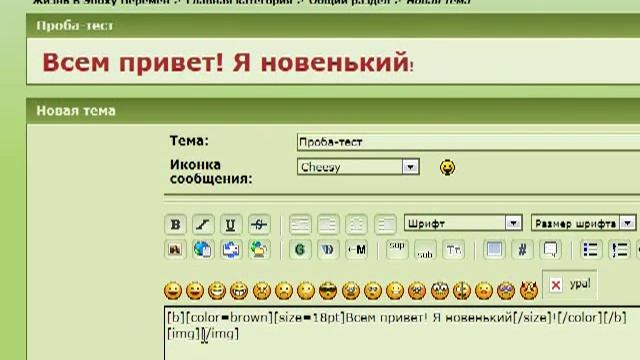The height and width of the screenshot is (360, 640).
Task: Click the broken image icon labeled ура!
Action: point(569,284)
